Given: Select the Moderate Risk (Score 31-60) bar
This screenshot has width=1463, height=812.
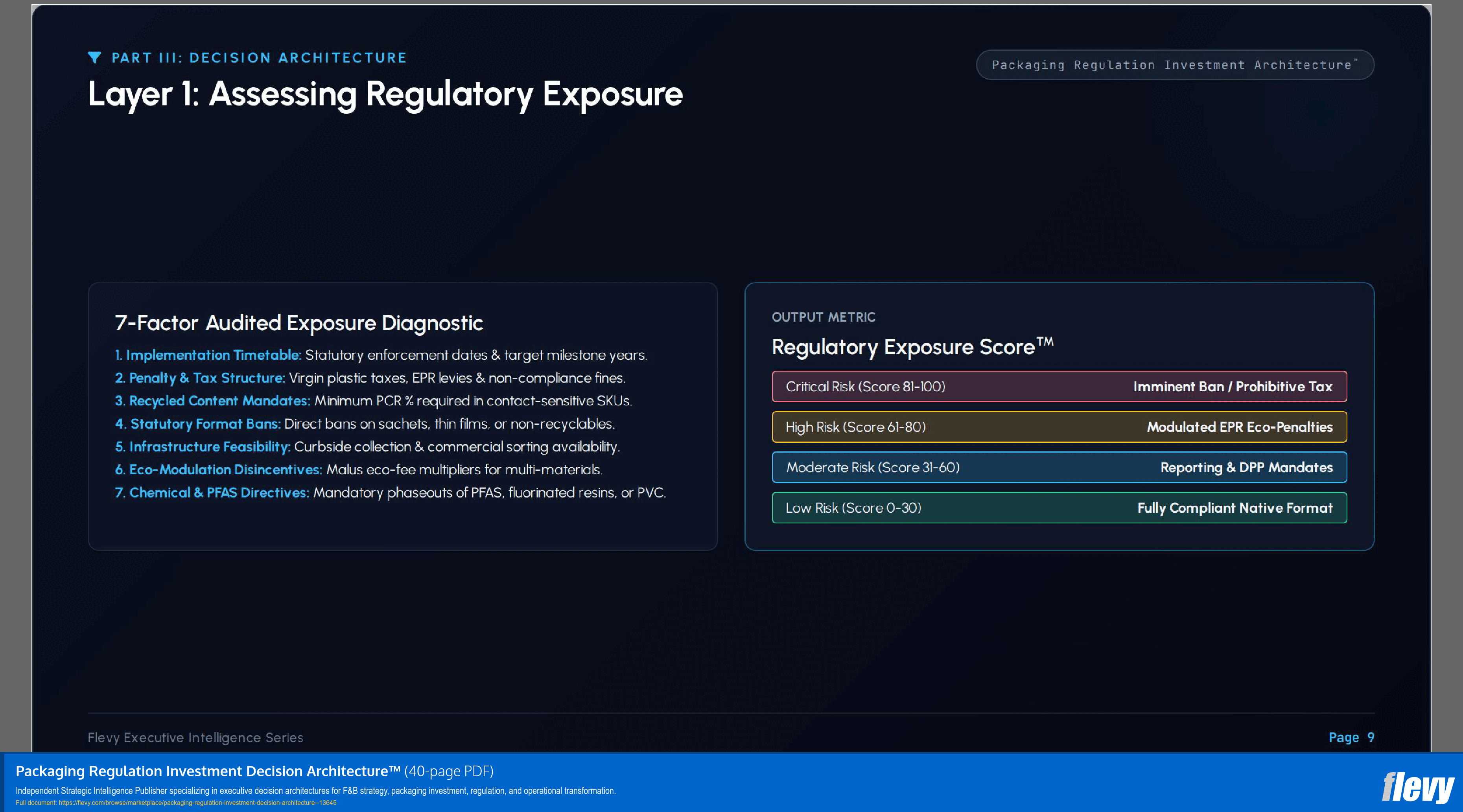Looking at the screenshot, I should point(1059,467).
